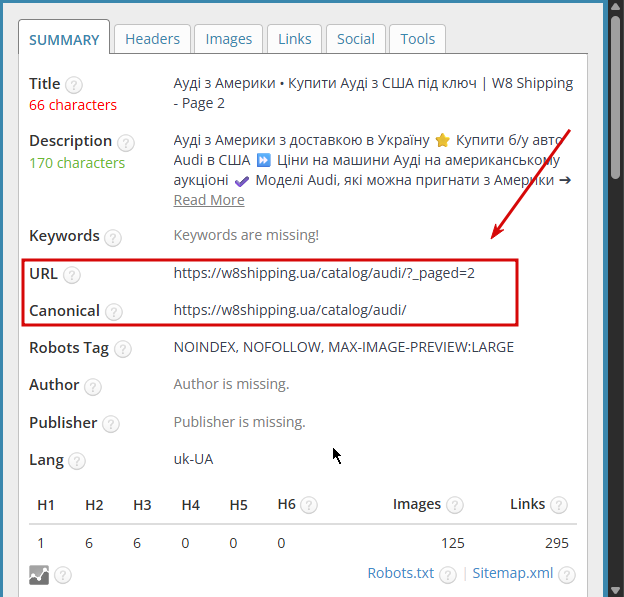
Task: Click the page title text value
Action: click(x=373, y=93)
